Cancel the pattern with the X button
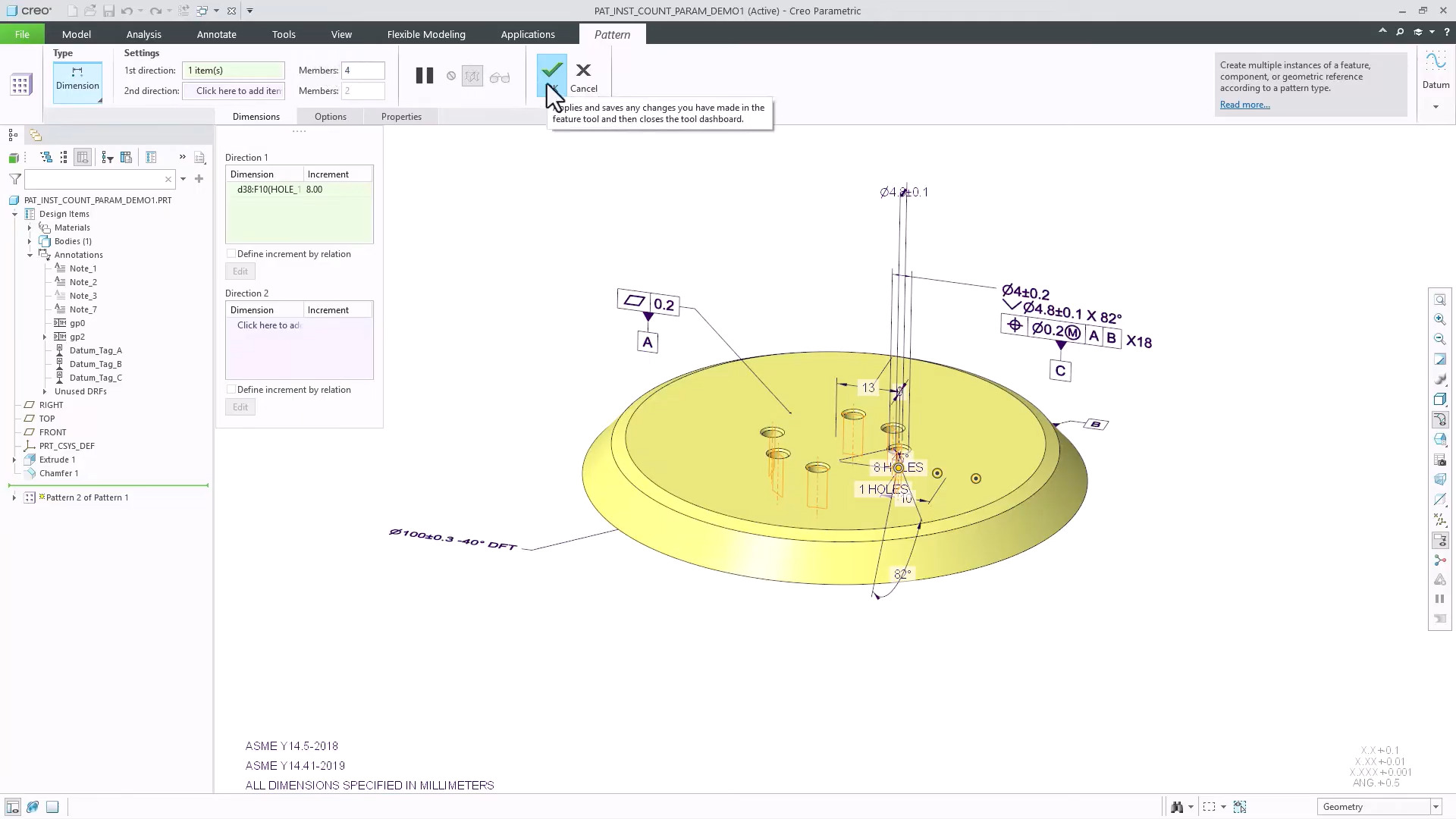The height and width of the screenshot is (819, 1456). coord(583,77)
